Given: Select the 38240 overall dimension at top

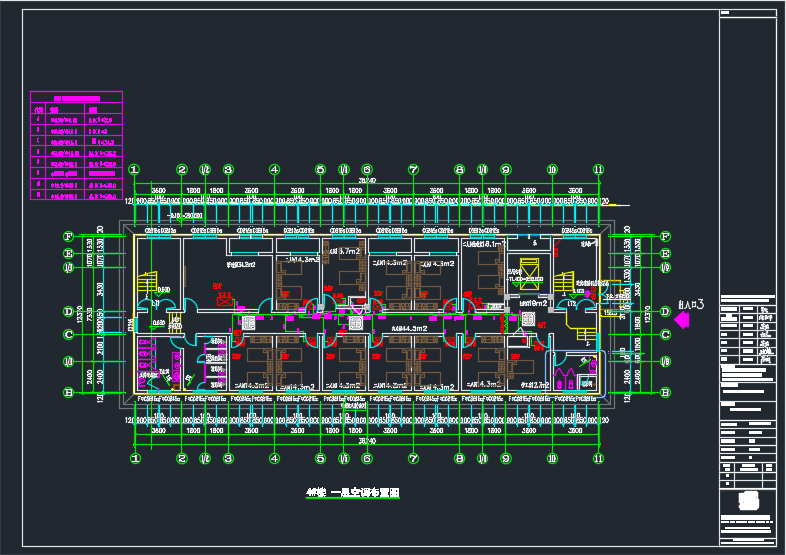Looking at the screenshot, I should point(367,181).
